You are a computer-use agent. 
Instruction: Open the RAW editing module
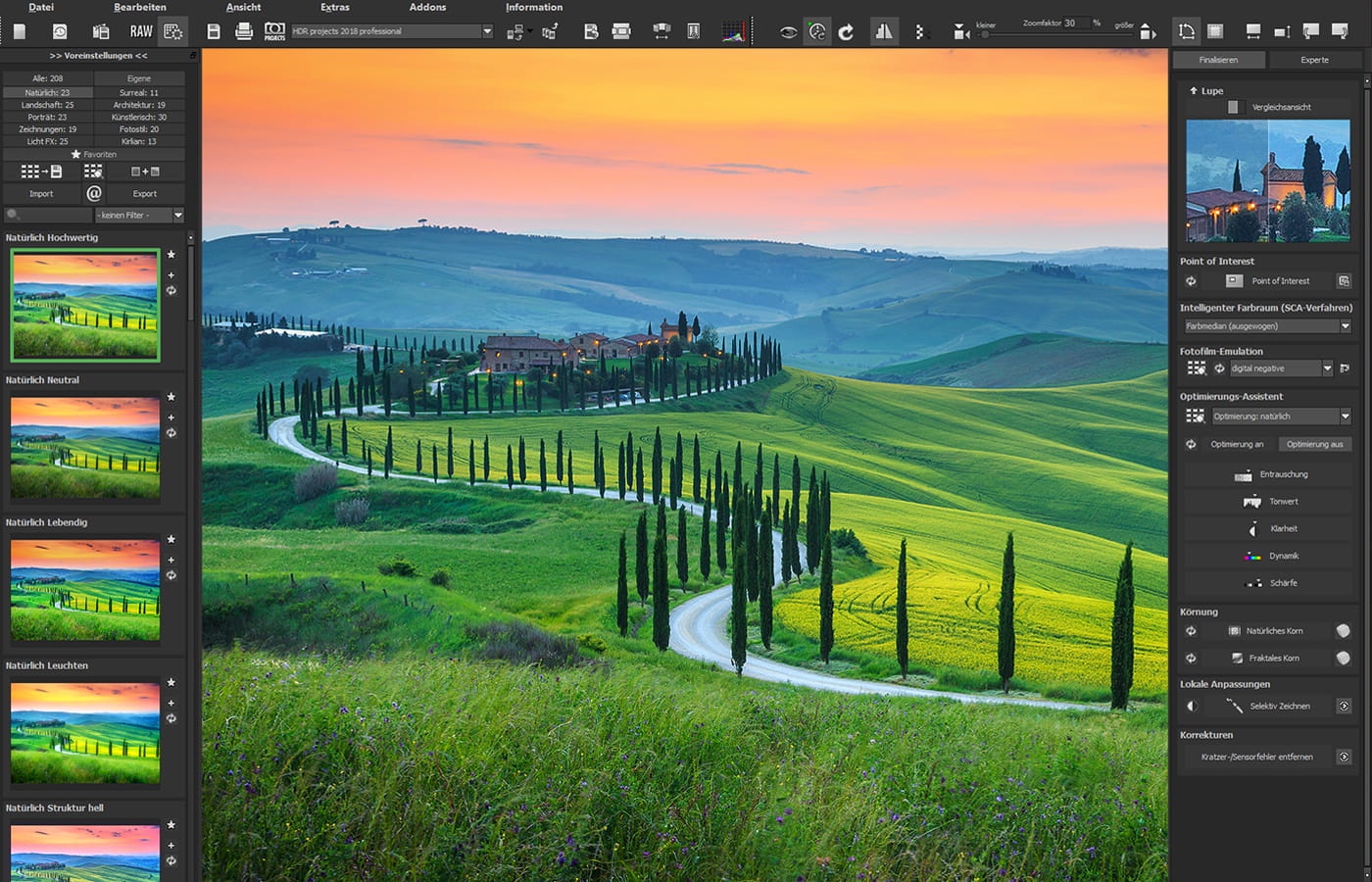click(140, 30)
